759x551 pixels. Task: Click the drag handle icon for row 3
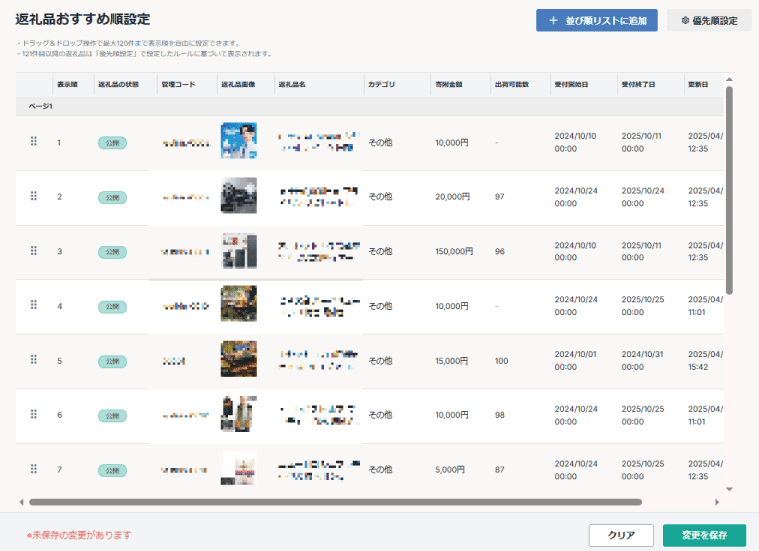coord(34,251)
